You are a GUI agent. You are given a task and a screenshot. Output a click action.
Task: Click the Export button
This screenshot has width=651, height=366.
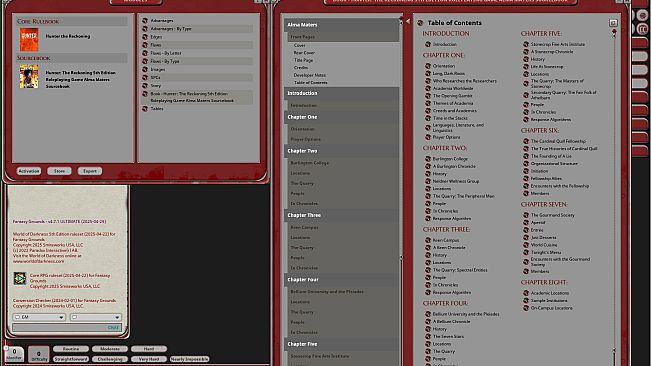pyautogui.click(x=90, y=171)
